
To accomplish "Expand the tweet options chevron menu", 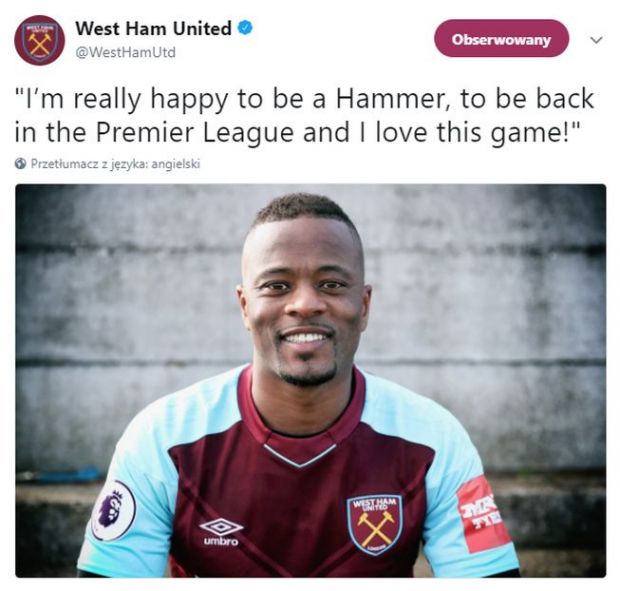I will (596, 40).
